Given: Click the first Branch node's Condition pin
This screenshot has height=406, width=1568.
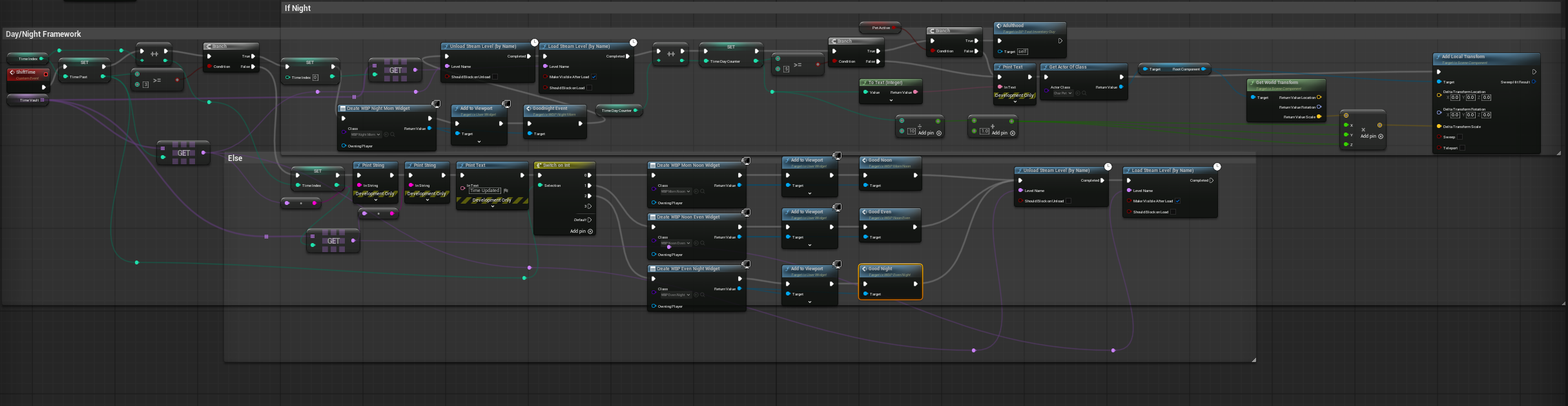Looking at the screenshot, I should point(209,67).
